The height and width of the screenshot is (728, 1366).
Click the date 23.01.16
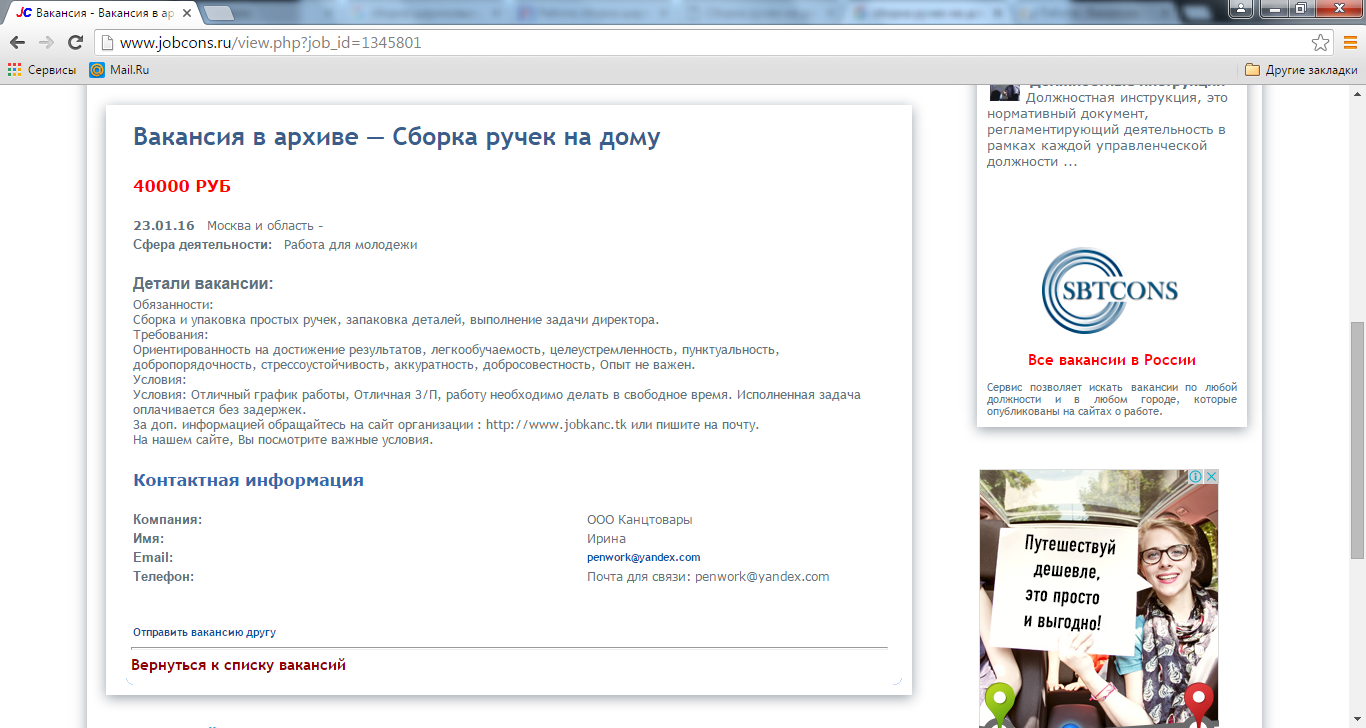(164, 226)
